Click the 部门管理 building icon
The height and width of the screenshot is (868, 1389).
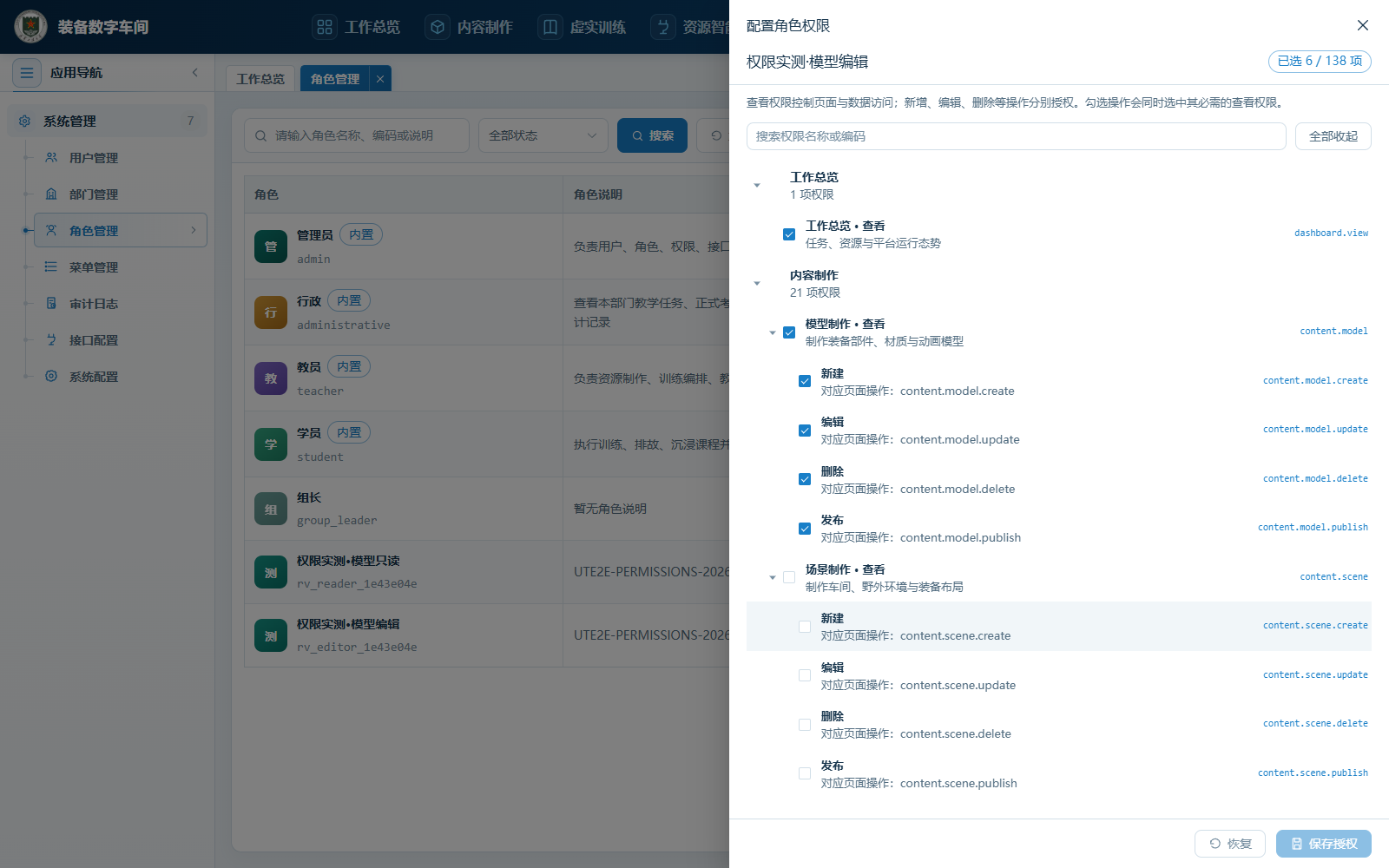(x=51, y=194)
